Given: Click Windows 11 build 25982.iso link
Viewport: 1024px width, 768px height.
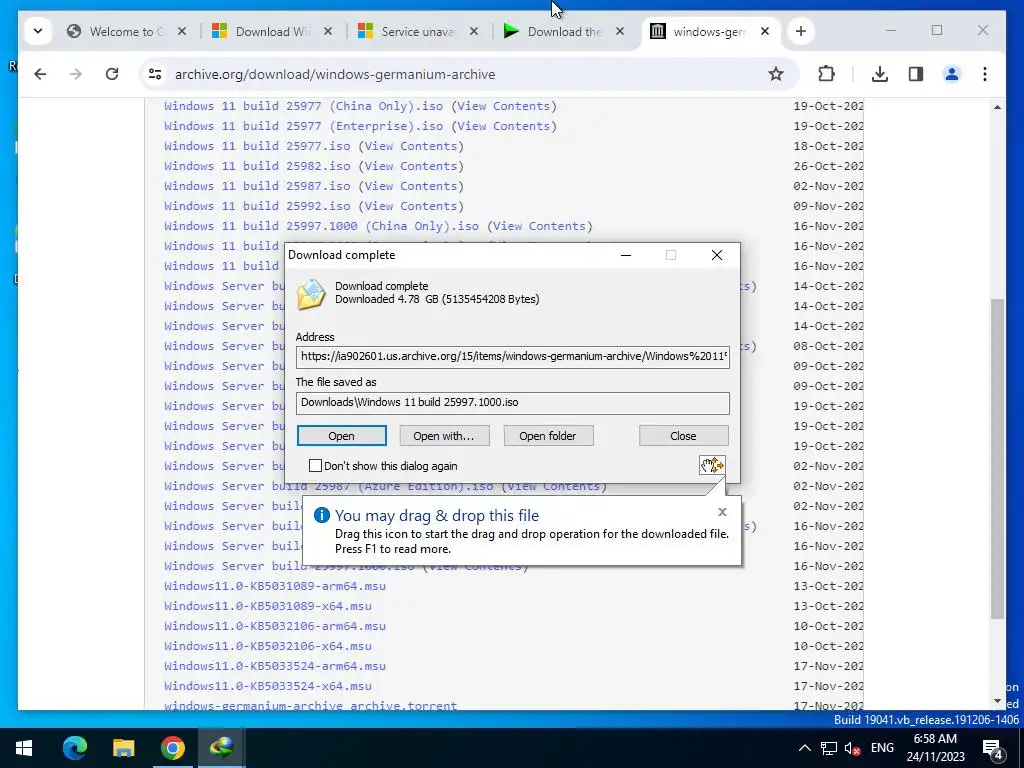Looking at the screenshot, I should pyautogui.click(x=257, y=166).
